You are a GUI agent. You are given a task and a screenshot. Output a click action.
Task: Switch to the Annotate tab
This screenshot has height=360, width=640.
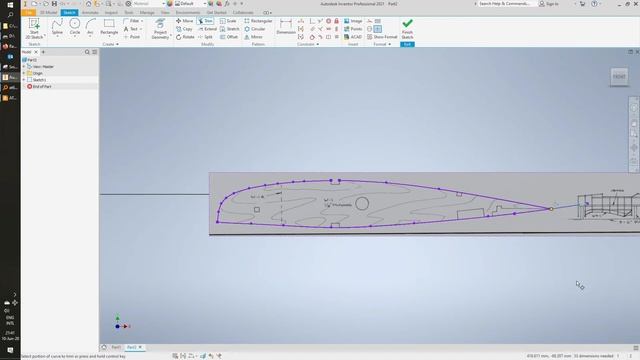[90, 13]
